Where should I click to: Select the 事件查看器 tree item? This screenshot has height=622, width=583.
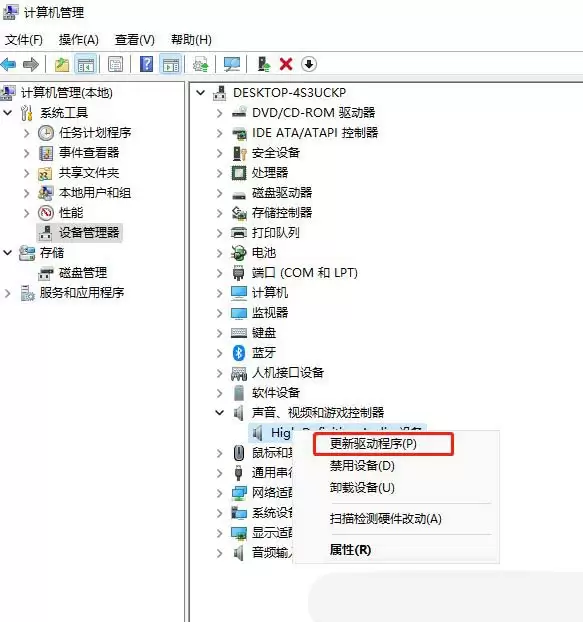89,153
